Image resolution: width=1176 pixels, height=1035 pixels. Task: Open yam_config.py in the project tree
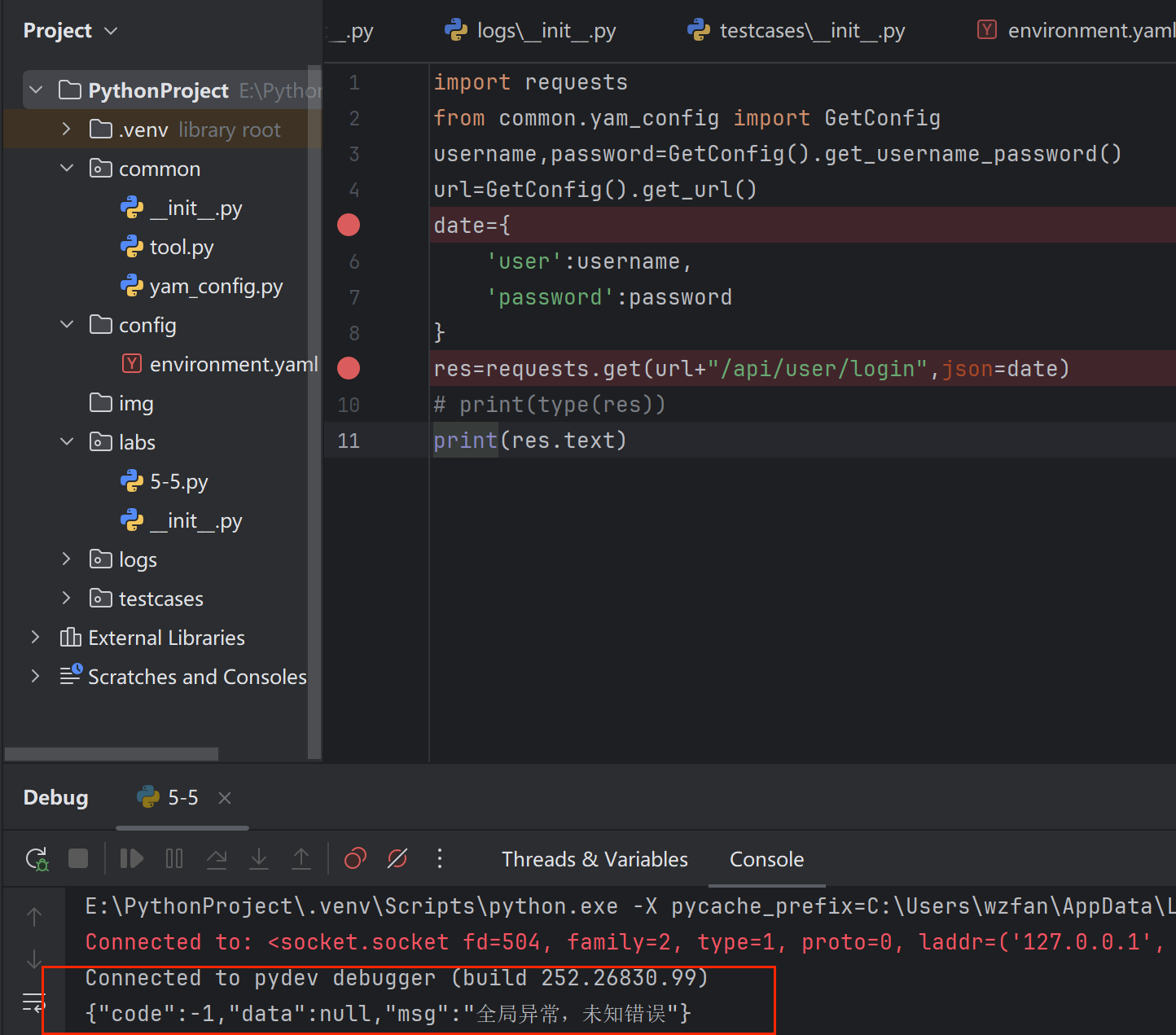216,286
